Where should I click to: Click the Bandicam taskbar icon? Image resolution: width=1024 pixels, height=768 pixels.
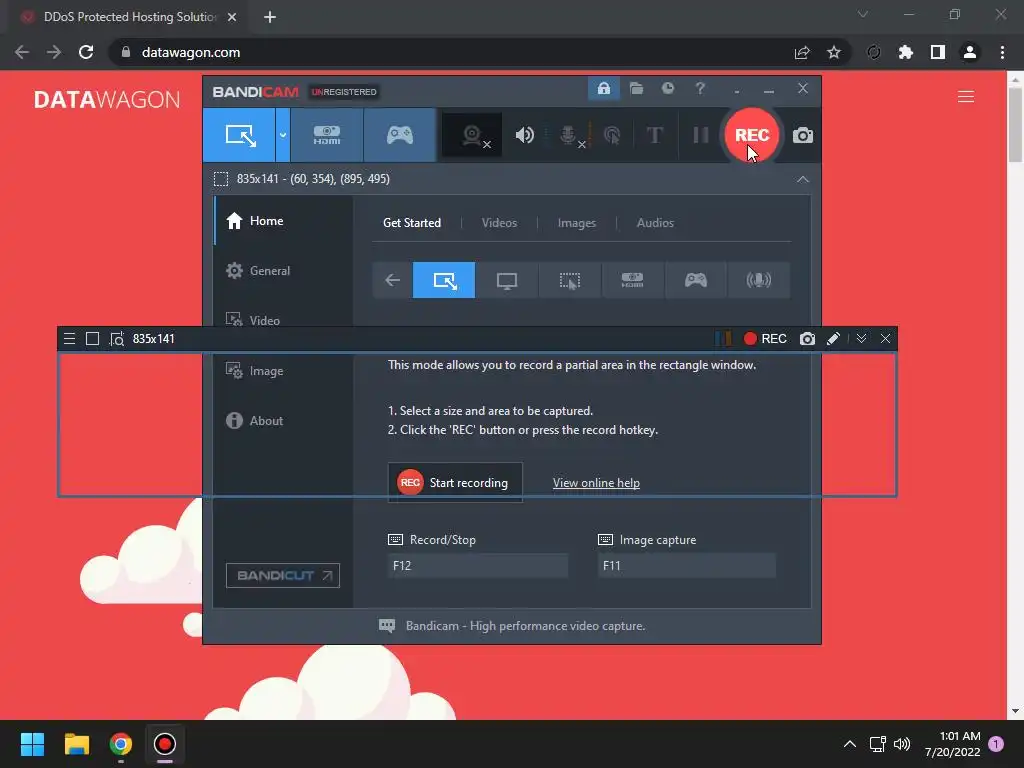[x=165, y=744]
